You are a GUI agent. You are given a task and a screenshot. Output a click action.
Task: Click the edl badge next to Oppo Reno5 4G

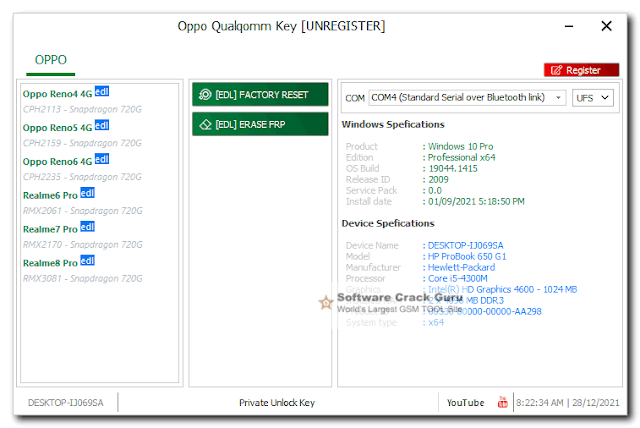point(102,125)
